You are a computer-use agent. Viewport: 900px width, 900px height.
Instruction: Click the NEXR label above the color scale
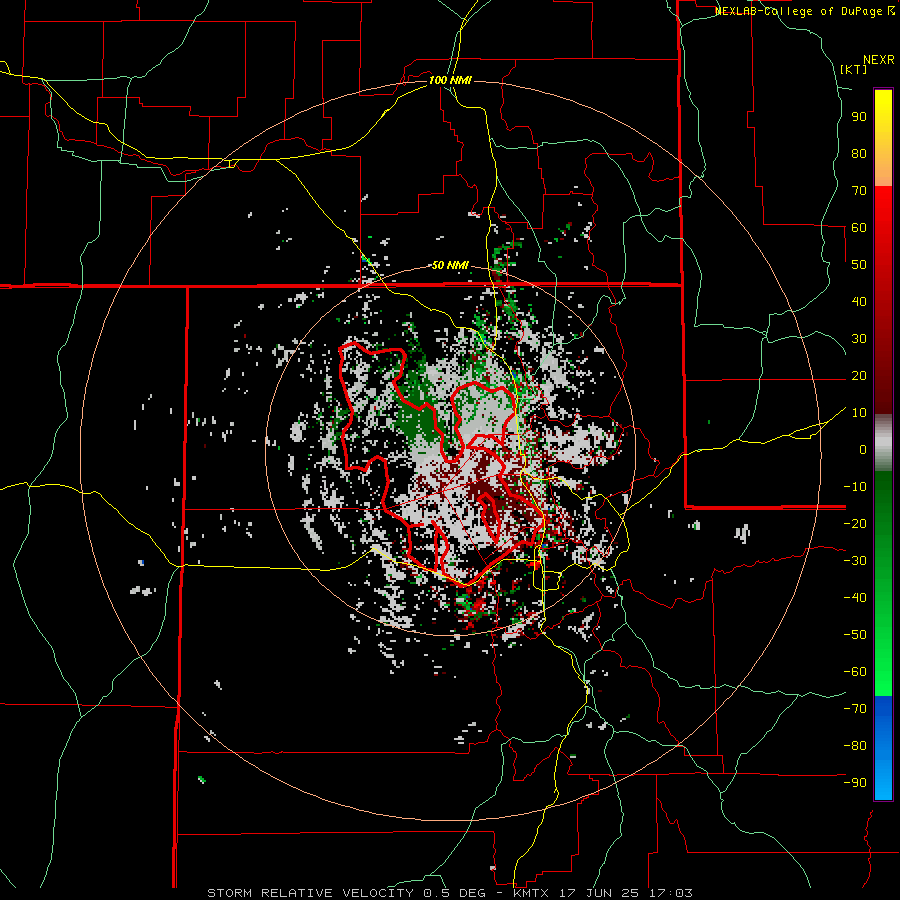click(x=879, y=60)
